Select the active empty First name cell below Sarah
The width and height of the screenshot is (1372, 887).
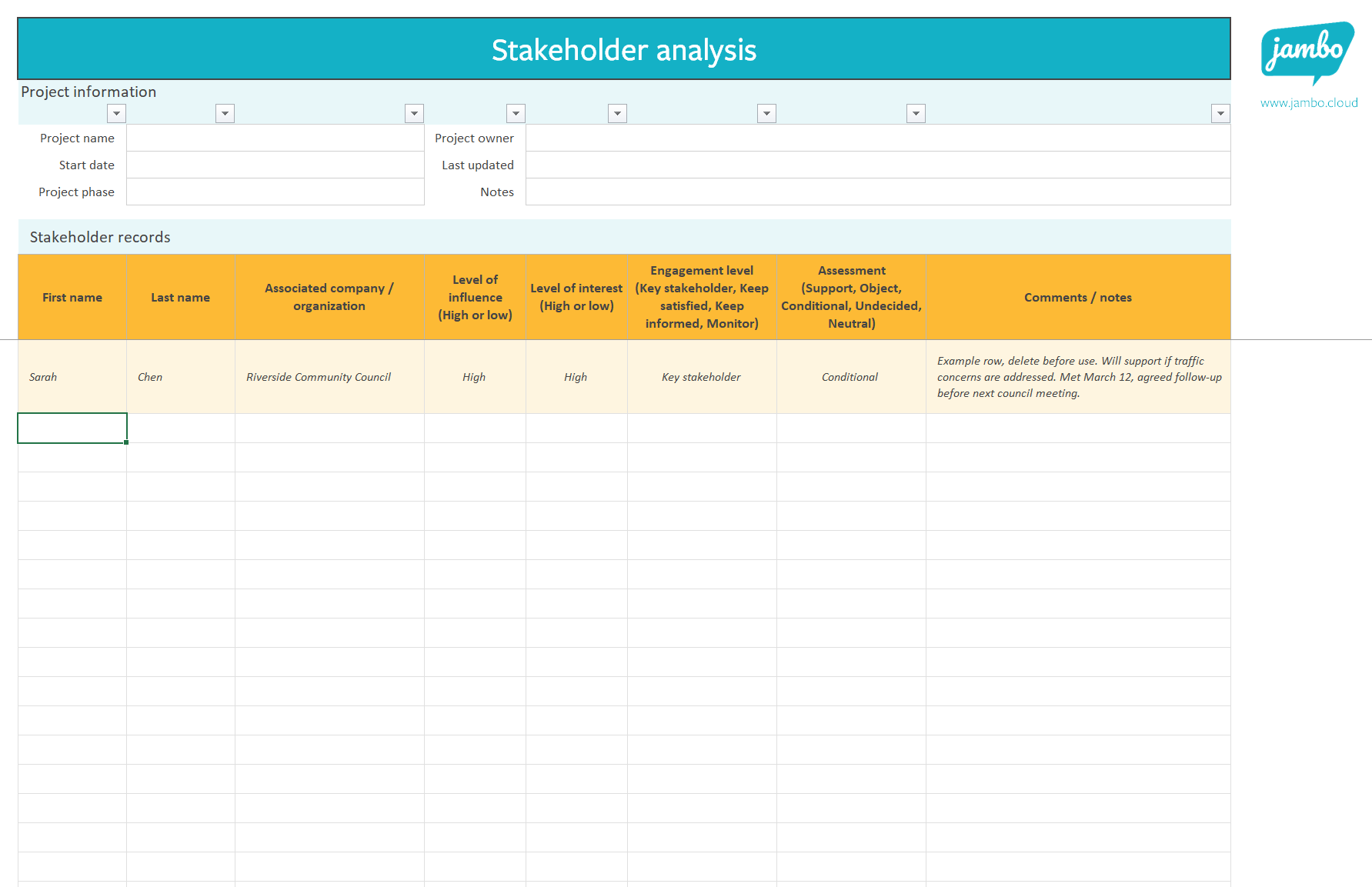click(72, 428)
